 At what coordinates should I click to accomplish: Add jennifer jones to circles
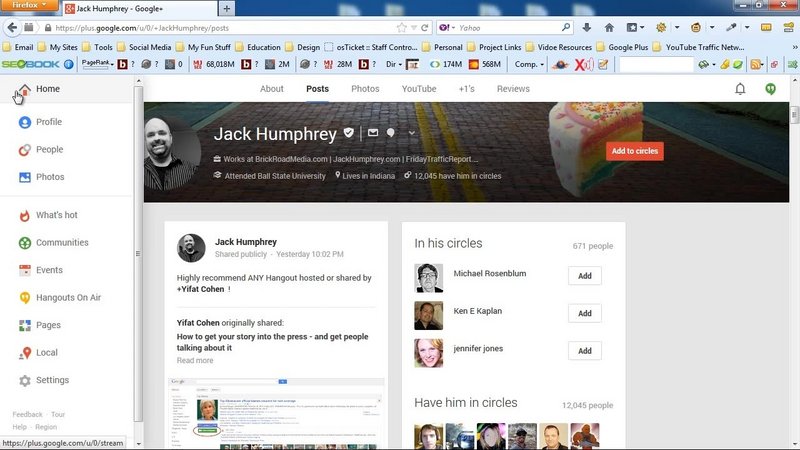click(x=585, y=351)
